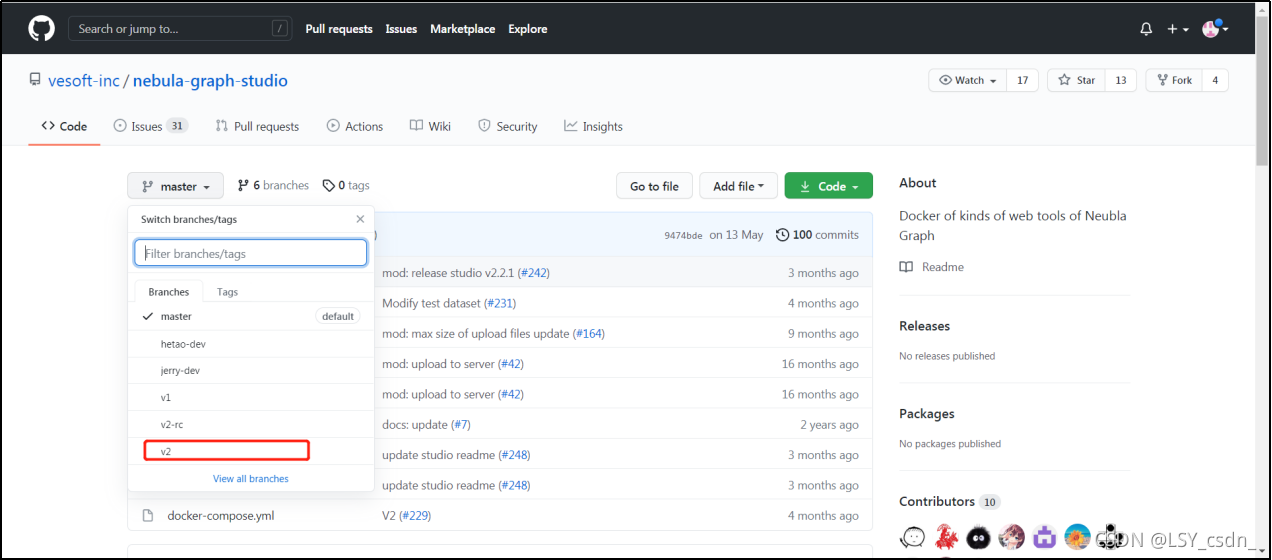
Task: Open the 6 branches link
Action: [x=273, y=186]
